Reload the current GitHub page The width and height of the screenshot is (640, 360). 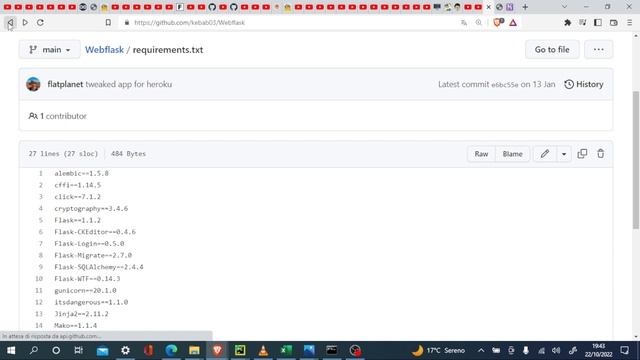click(x=40, y=23)
